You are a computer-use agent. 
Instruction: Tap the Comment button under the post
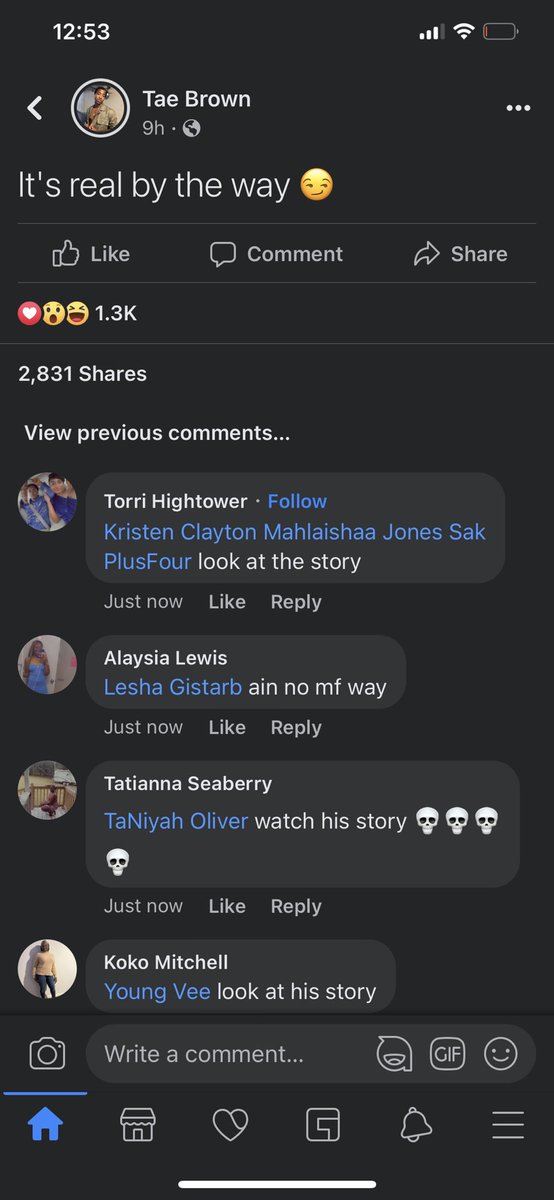click(x=276, y=254)
